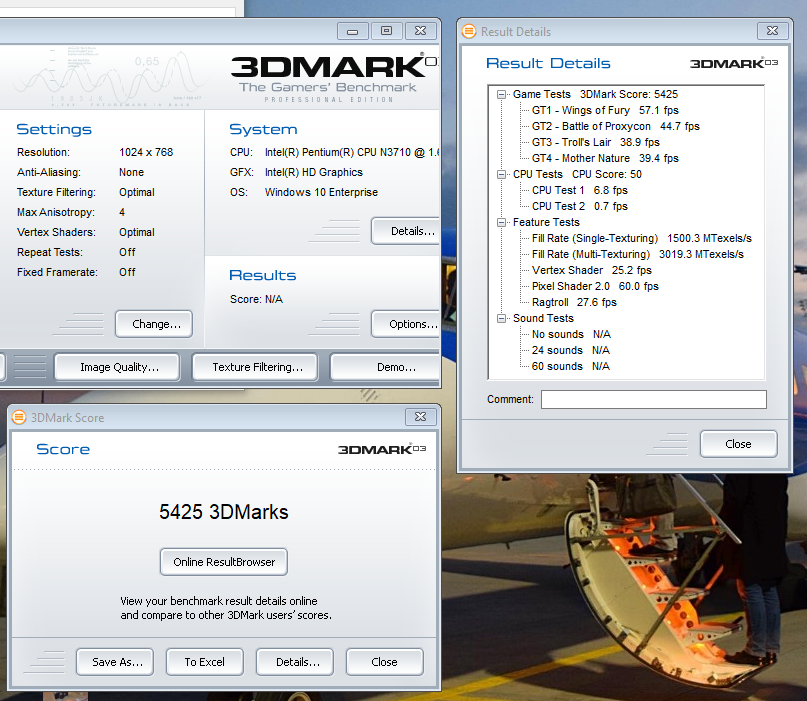807x701 pixels.
Task: Click Close button in Result Details window
Action: (x=739, y=444)
